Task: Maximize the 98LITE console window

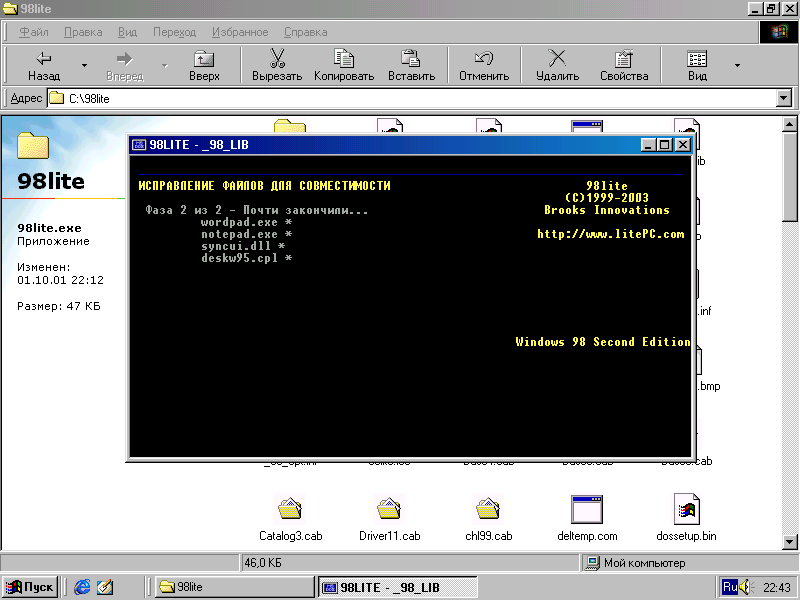Action: [664, 145]
